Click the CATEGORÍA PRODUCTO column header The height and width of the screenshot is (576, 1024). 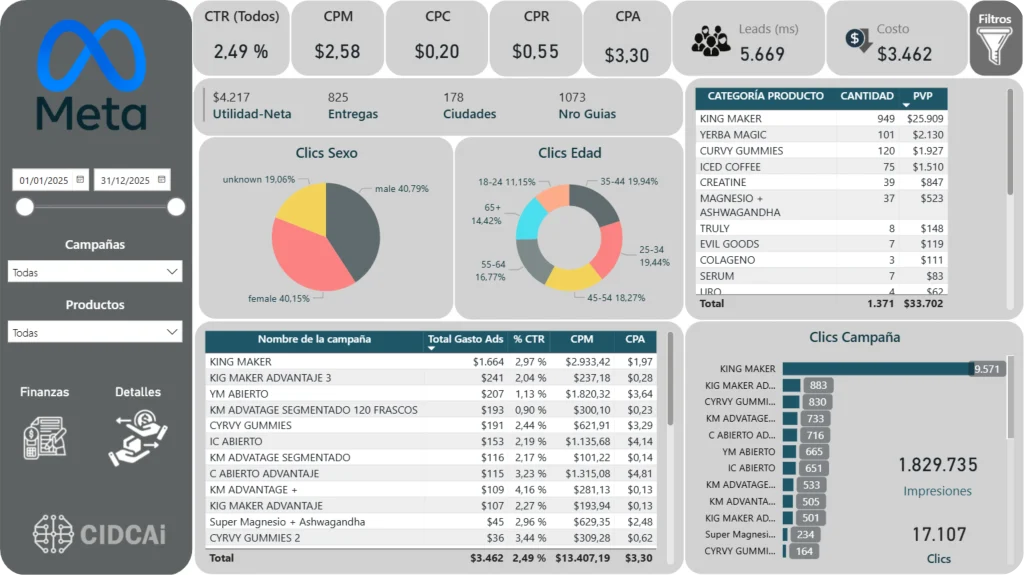[x=765, y=97]
